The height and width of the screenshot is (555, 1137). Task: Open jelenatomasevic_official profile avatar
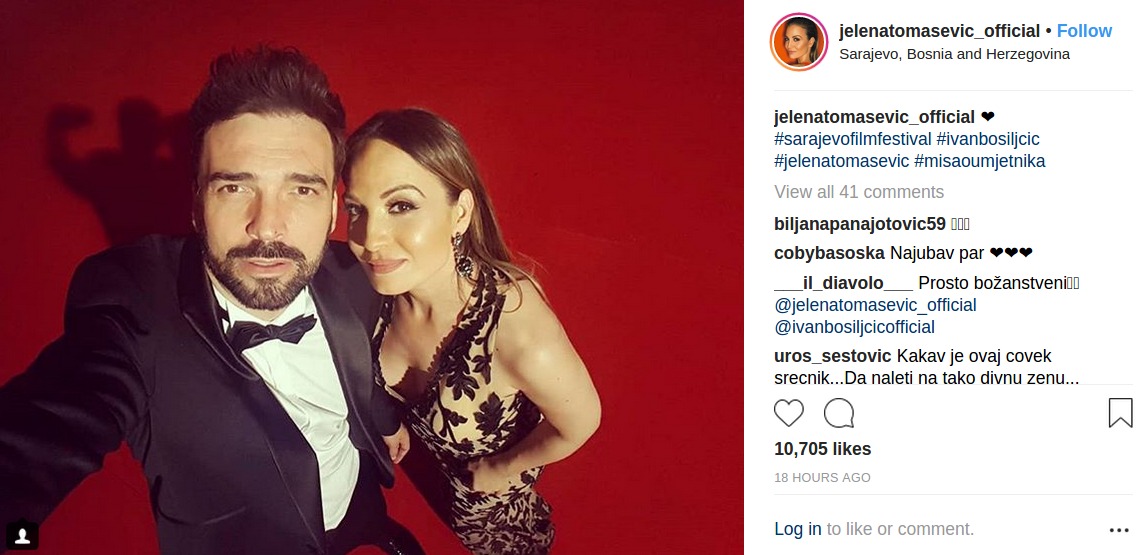pyautogui.click(x=799, y=41)
